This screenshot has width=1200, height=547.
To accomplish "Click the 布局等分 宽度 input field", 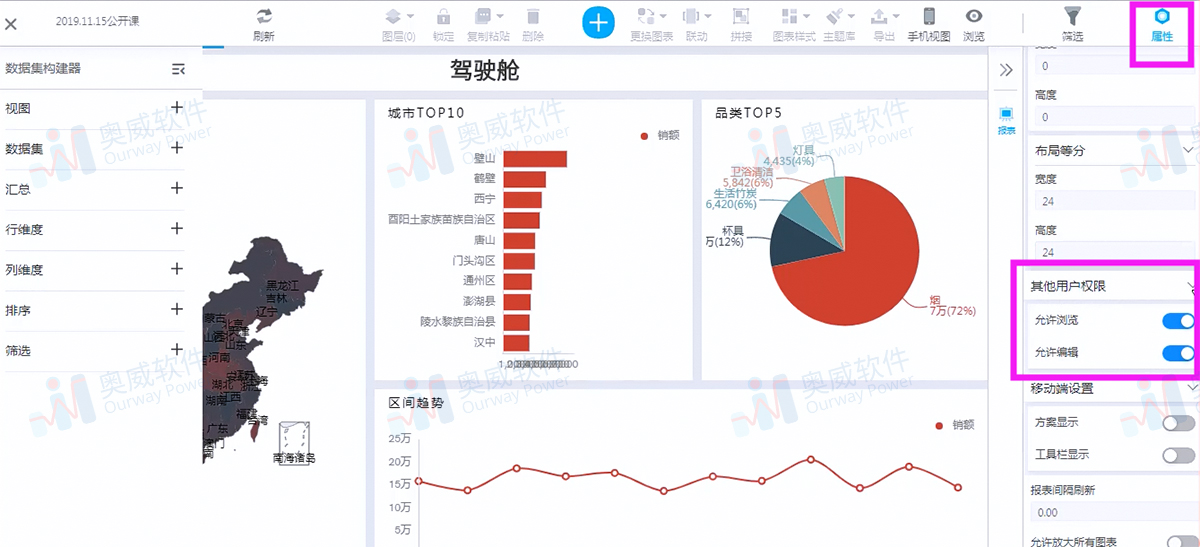I will coord(1114,200).
